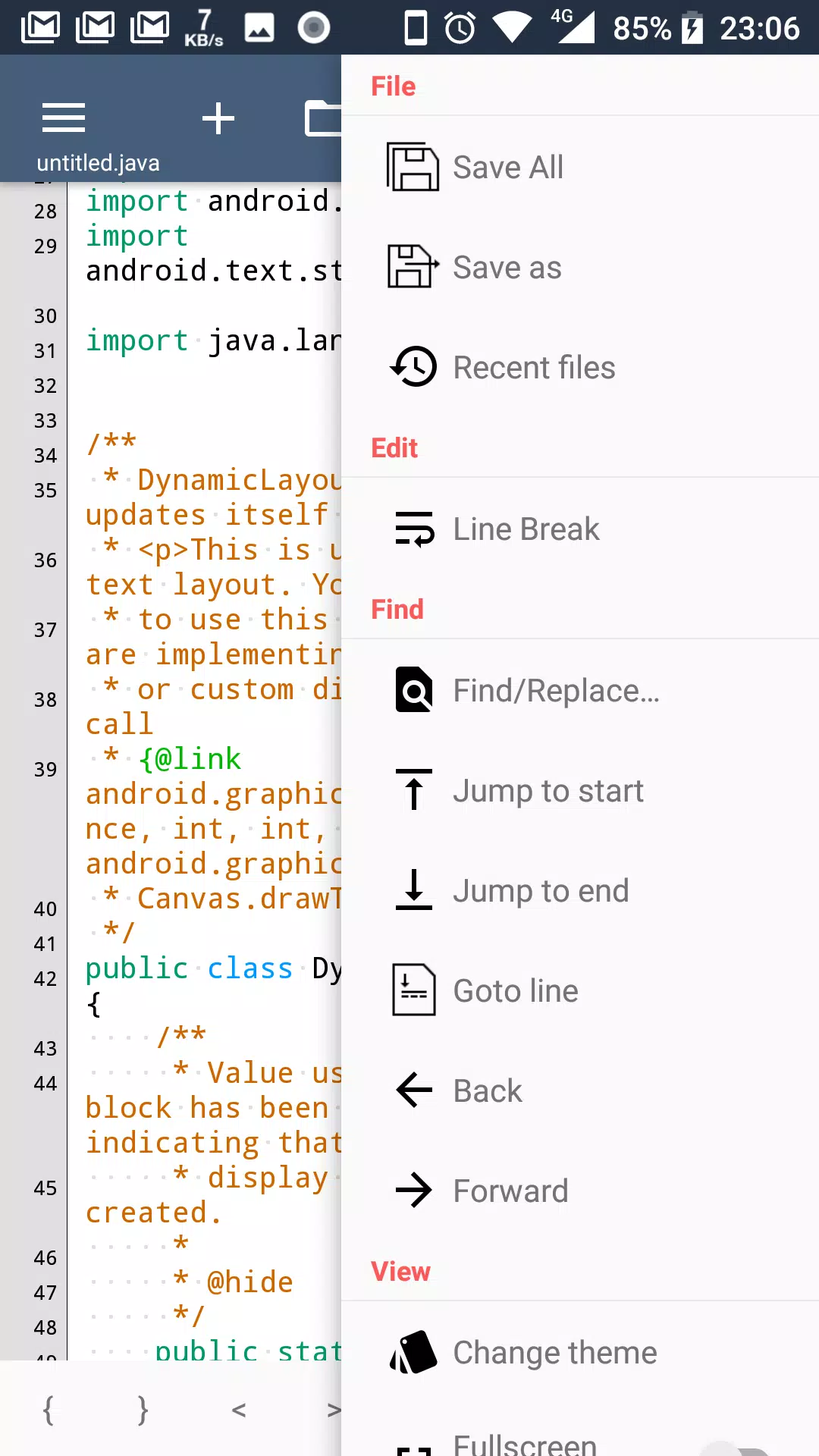Tap the Line Break wrap icon
The width and height of the screenshot is (819, 1456).
click(x=414, y=529)
